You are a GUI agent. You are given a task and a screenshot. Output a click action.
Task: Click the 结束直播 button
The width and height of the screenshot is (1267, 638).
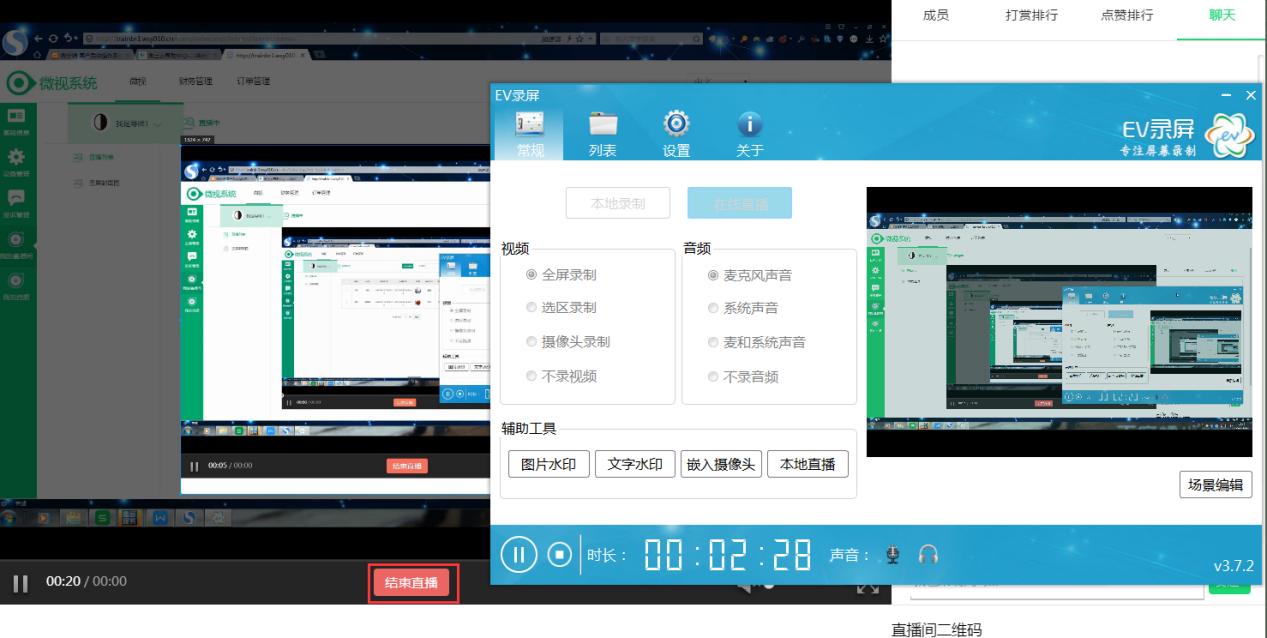pos(411,583)
